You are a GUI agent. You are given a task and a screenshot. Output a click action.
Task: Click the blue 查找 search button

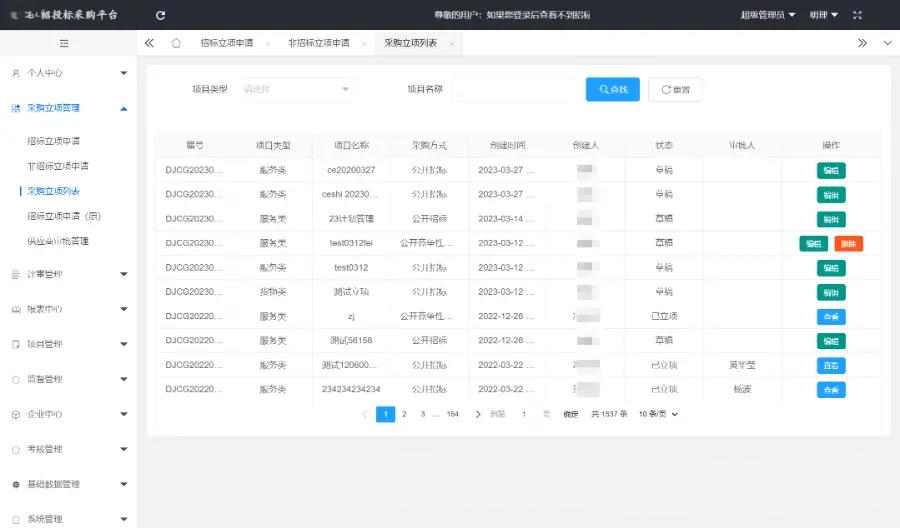tap(612, 90)
